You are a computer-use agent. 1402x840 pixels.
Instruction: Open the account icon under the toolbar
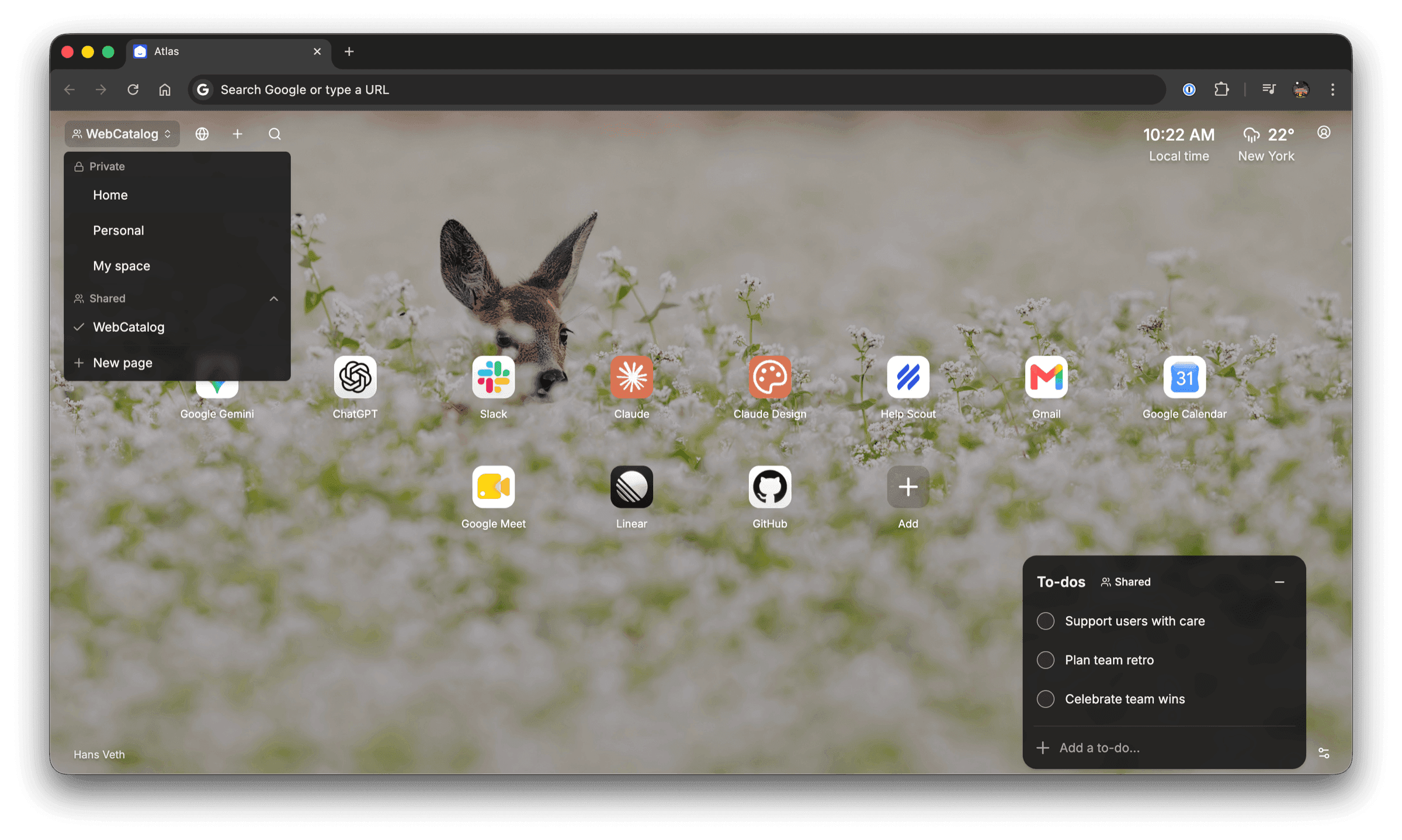coord(1324,133)
